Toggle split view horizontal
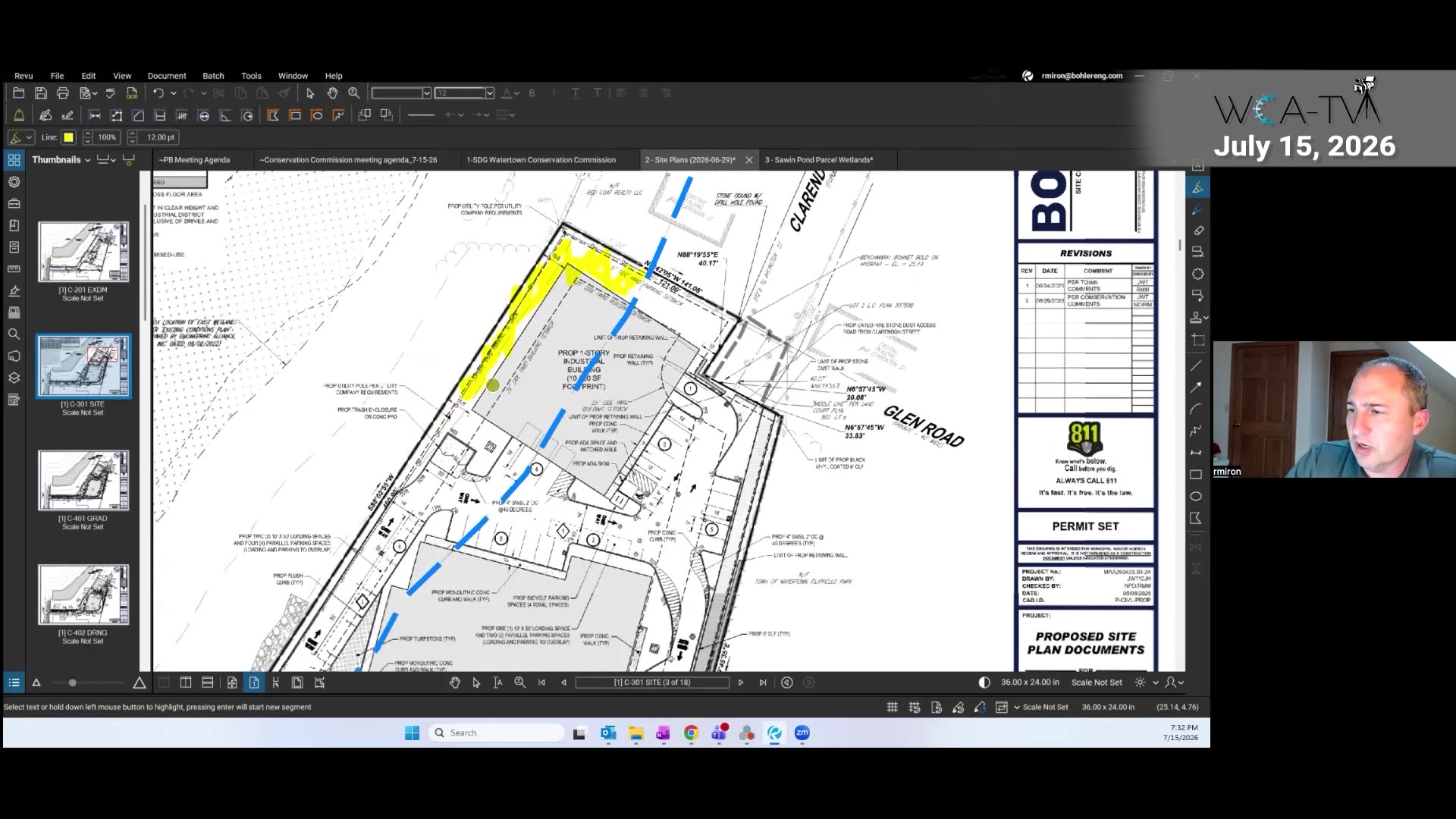The image size is (1456, 819). pyautogui.click(x=208, y=682)
